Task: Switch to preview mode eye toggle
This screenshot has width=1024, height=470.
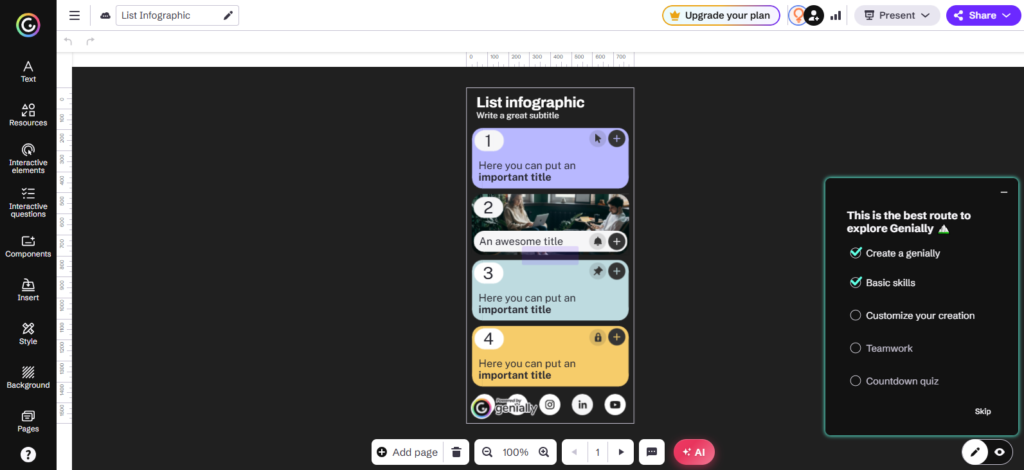Action: 999,452
